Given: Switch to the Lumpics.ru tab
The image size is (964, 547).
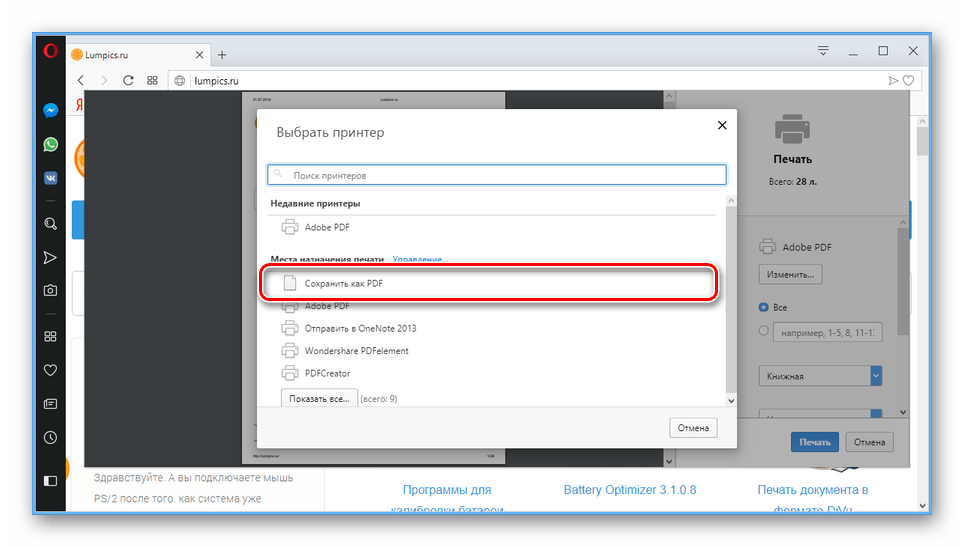Looking at the screenshot, I should [136, 55].
